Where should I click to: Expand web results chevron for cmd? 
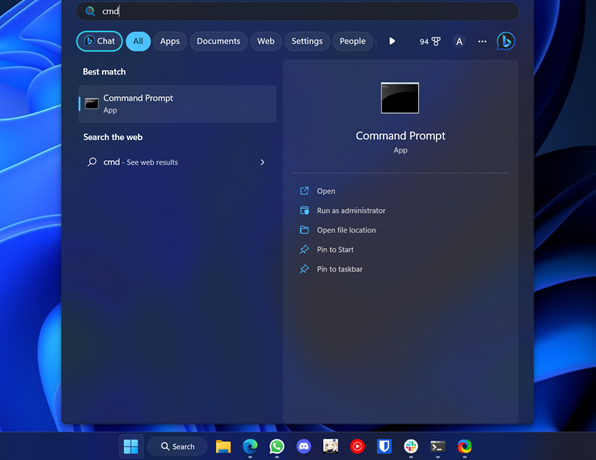point(262,162)
